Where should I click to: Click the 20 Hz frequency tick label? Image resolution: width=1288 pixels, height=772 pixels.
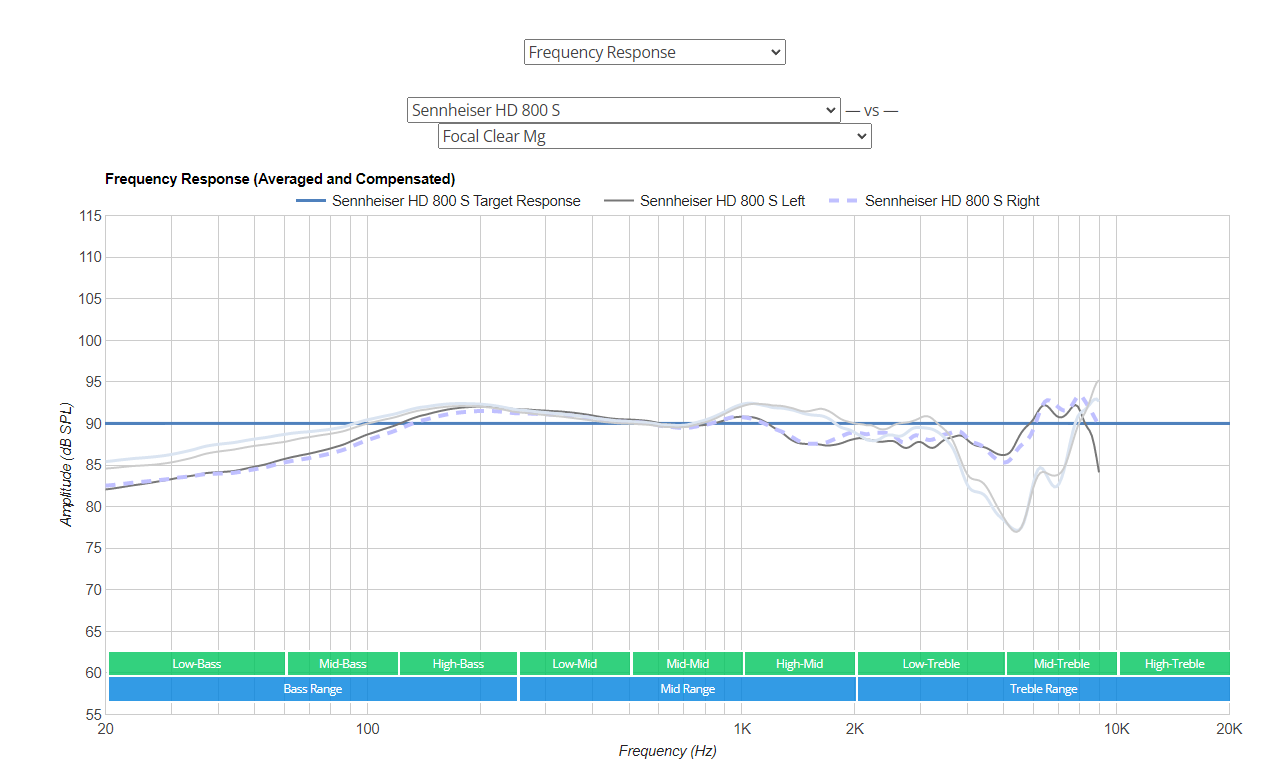pyautogui.click(x=105, y=729)
